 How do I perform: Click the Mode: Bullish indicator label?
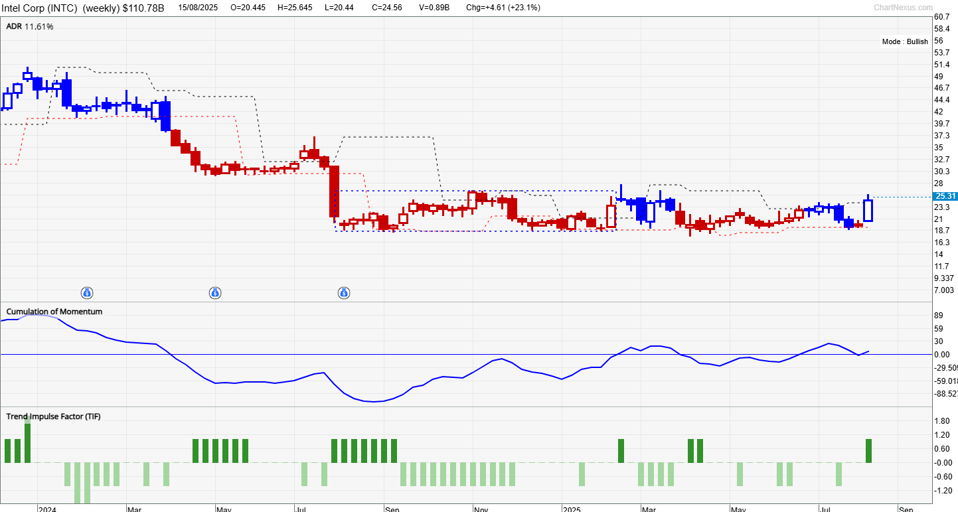point(906,42)
